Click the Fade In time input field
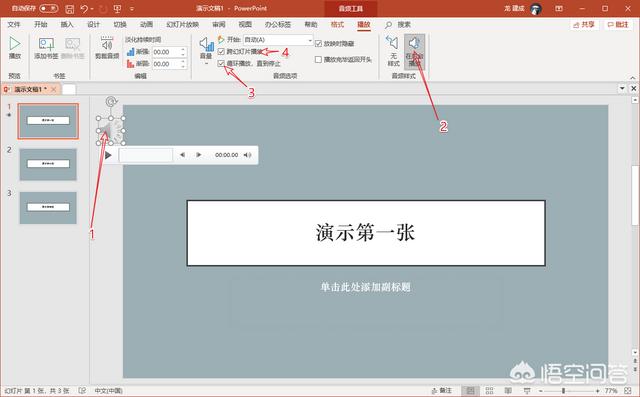Viewport: 640px width, 397px height. pos(167,52)
